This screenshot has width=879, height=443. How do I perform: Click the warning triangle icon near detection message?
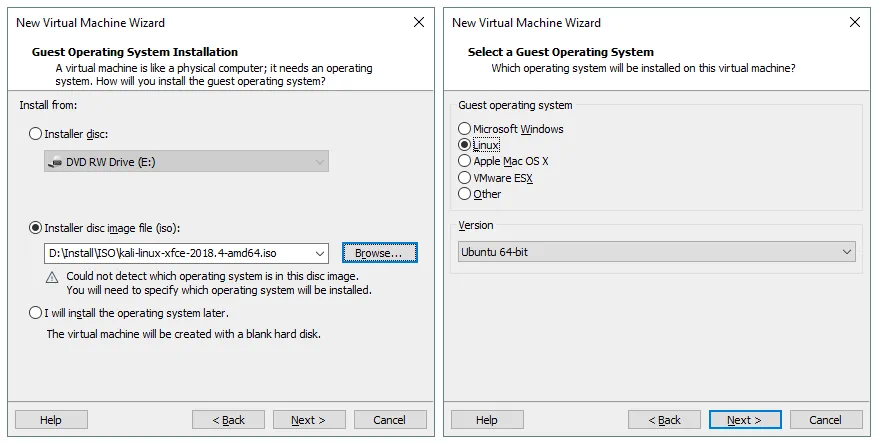(52, 277)
